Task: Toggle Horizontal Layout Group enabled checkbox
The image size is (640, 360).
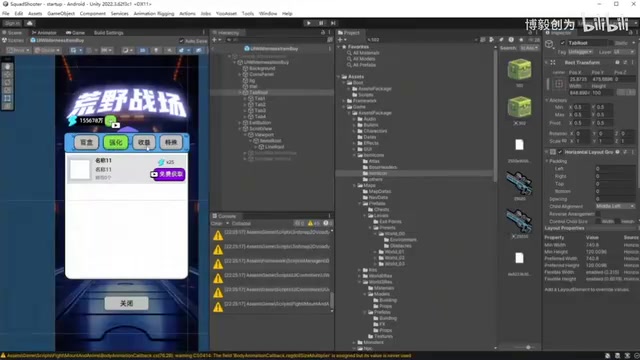Action: (560, 152)
